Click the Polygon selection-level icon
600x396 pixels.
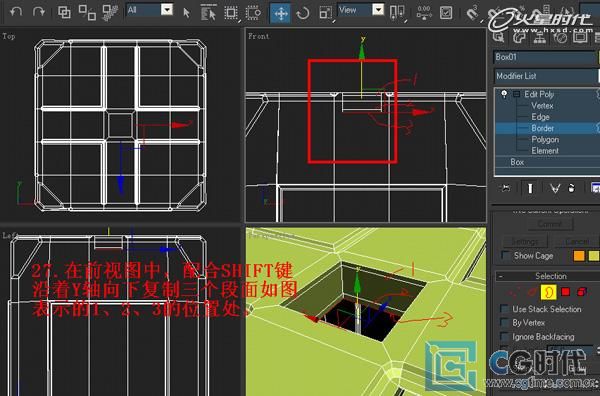tap(565, 292)
